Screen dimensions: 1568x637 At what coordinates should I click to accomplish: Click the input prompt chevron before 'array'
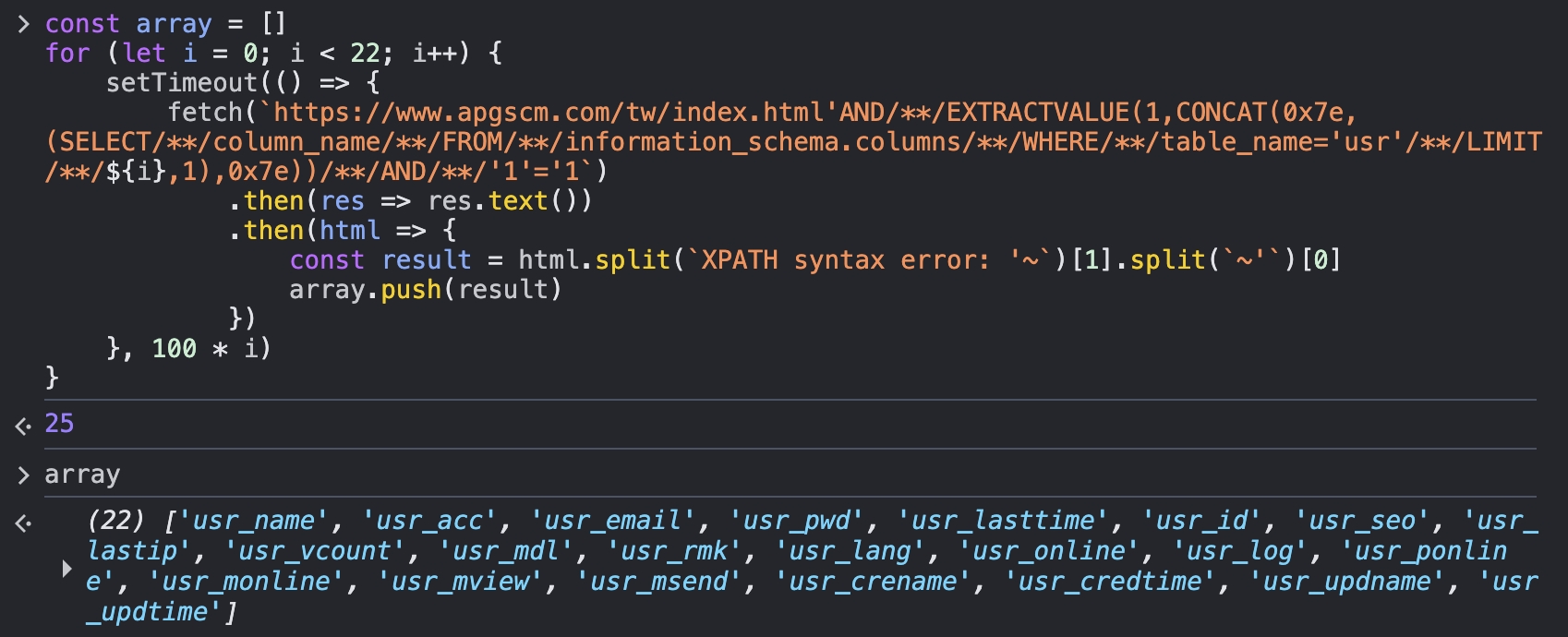[23, 475]
